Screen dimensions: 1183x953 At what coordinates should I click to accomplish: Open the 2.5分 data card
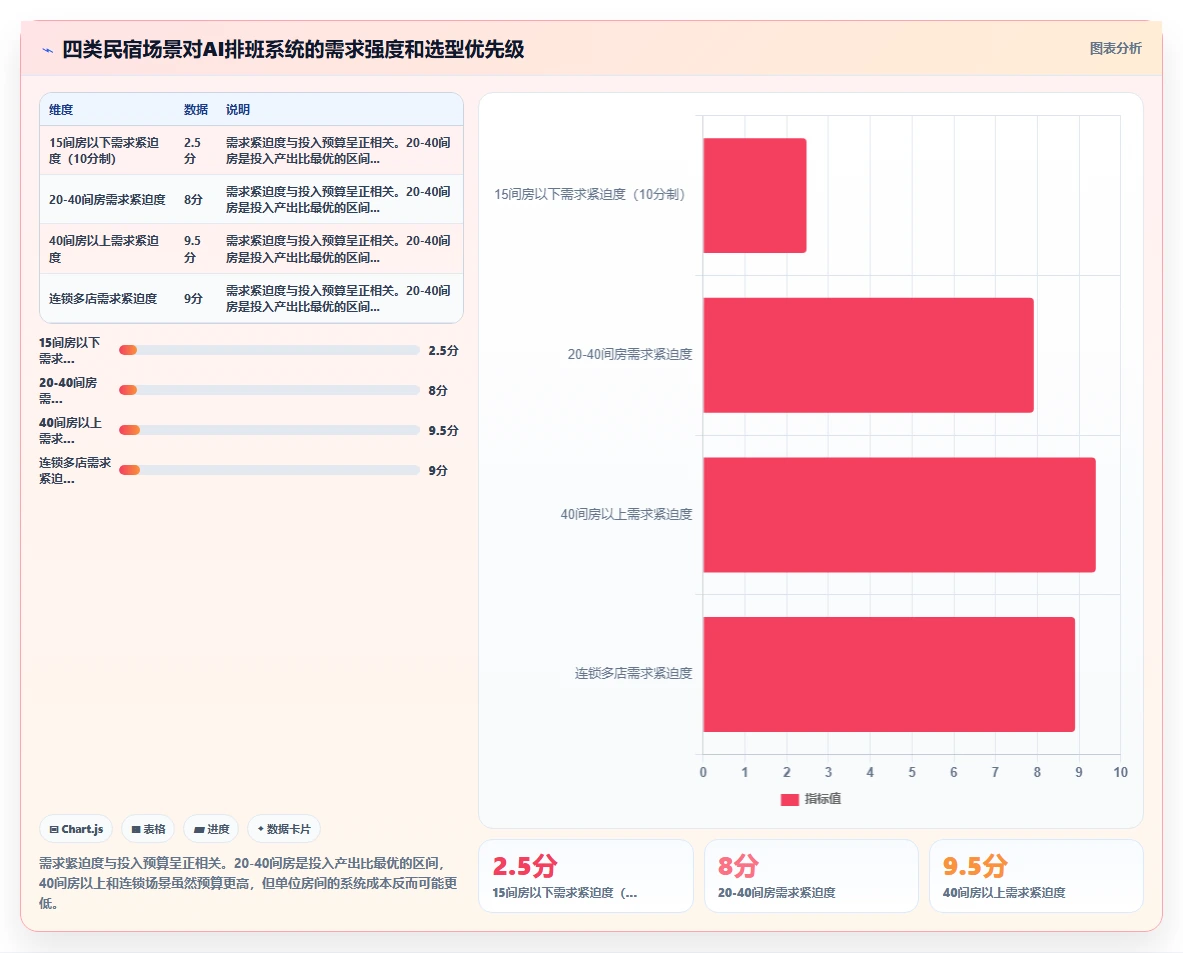tap(585, 876)
